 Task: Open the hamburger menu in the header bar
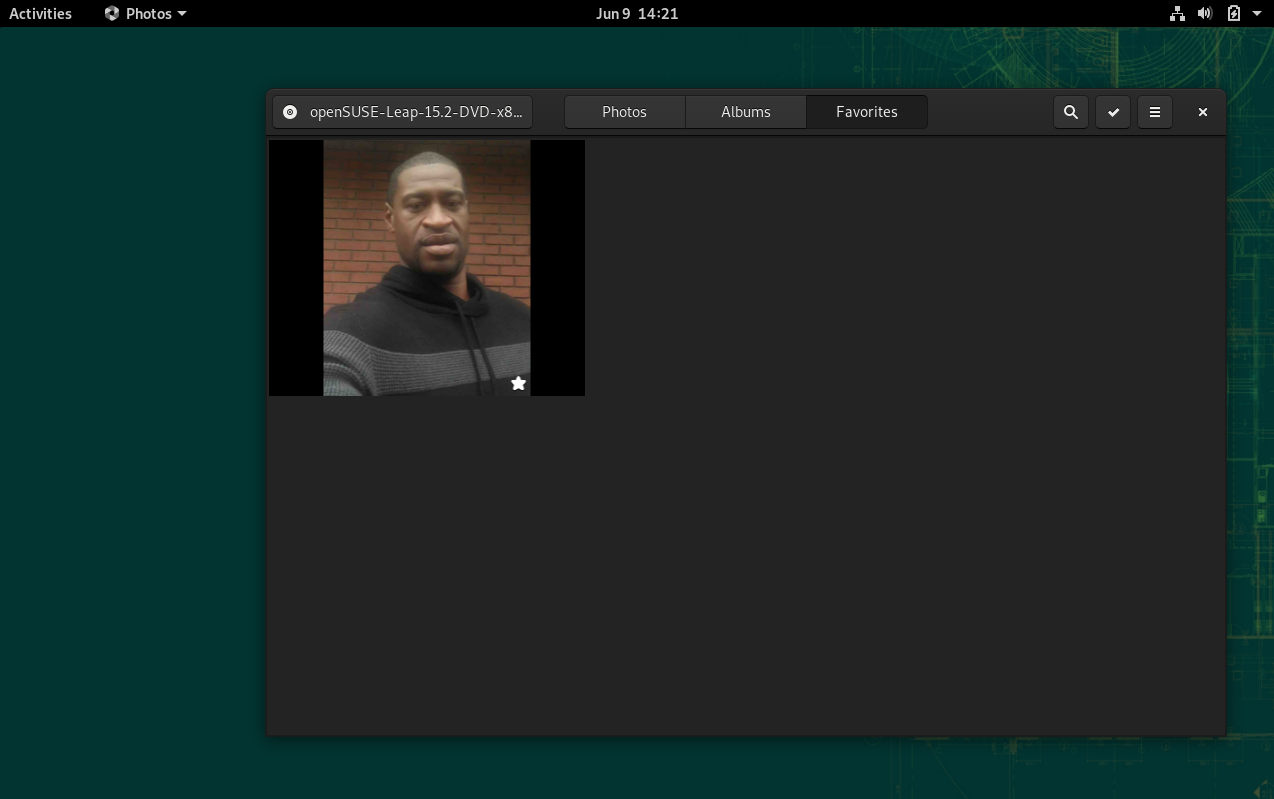[x=1155, y=112]
